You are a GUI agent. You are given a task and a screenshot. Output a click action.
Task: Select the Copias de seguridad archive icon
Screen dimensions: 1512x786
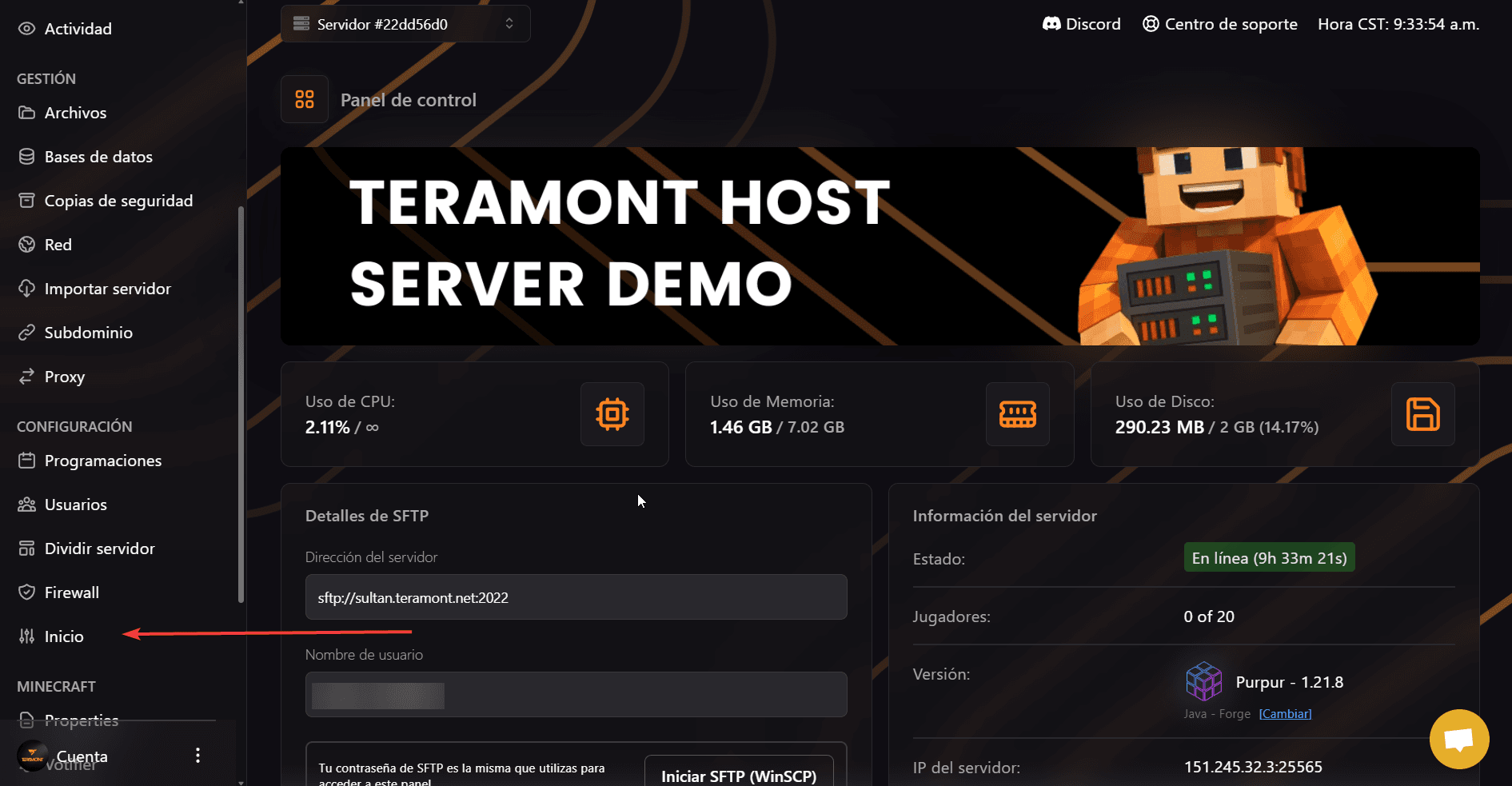pos(26,201)
